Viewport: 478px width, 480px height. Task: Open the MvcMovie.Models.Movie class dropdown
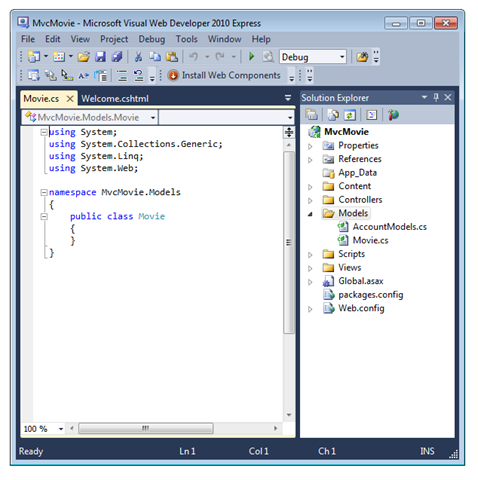[x=153, y=118]
